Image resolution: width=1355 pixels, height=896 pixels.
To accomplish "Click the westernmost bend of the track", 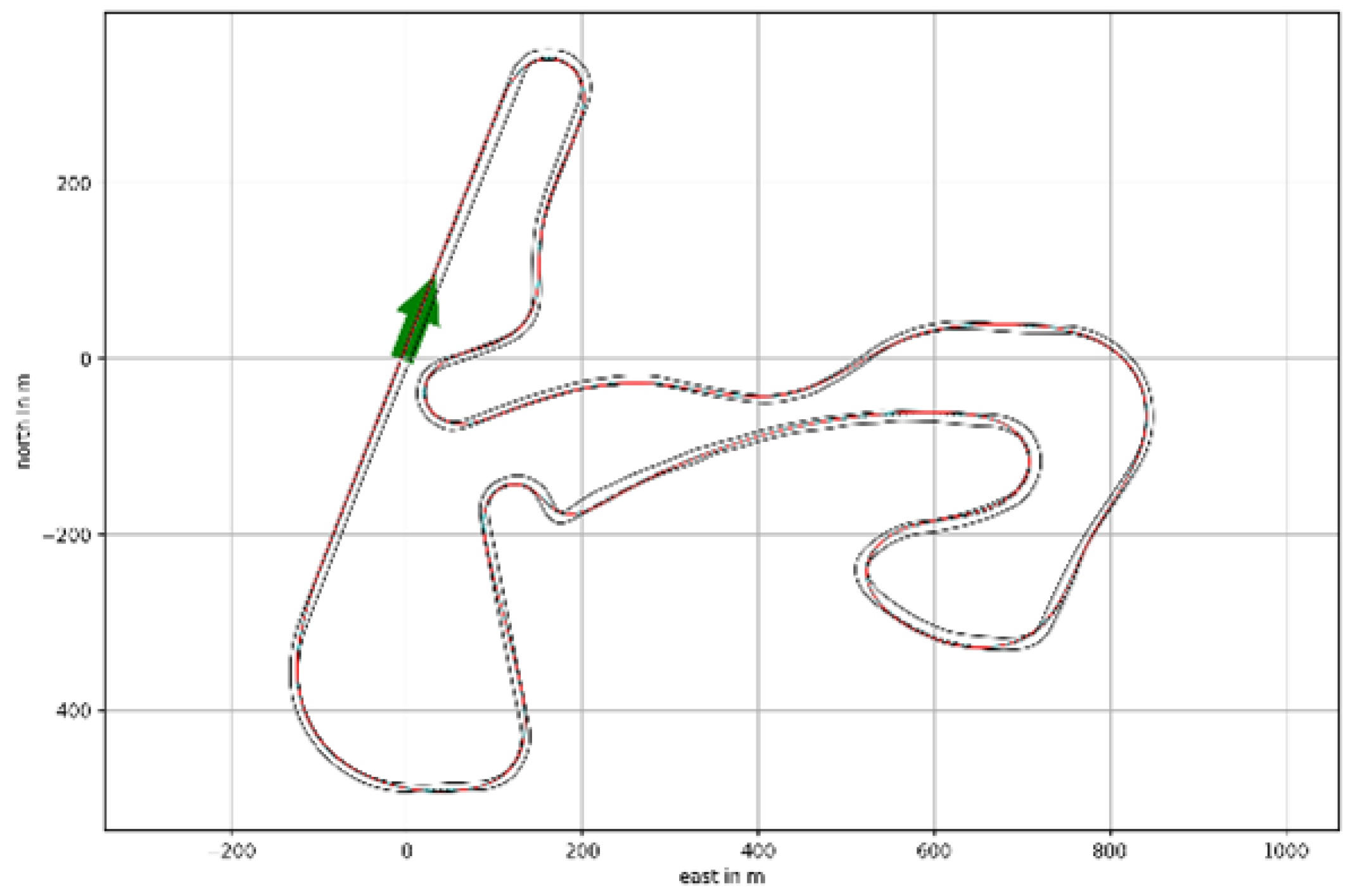I will (295, 671).
